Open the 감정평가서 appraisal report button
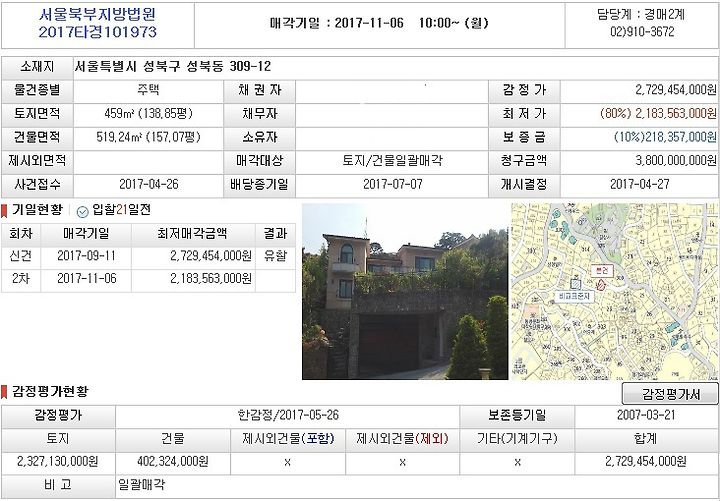Viewport: 720px width, 501px height. (670, 394)
